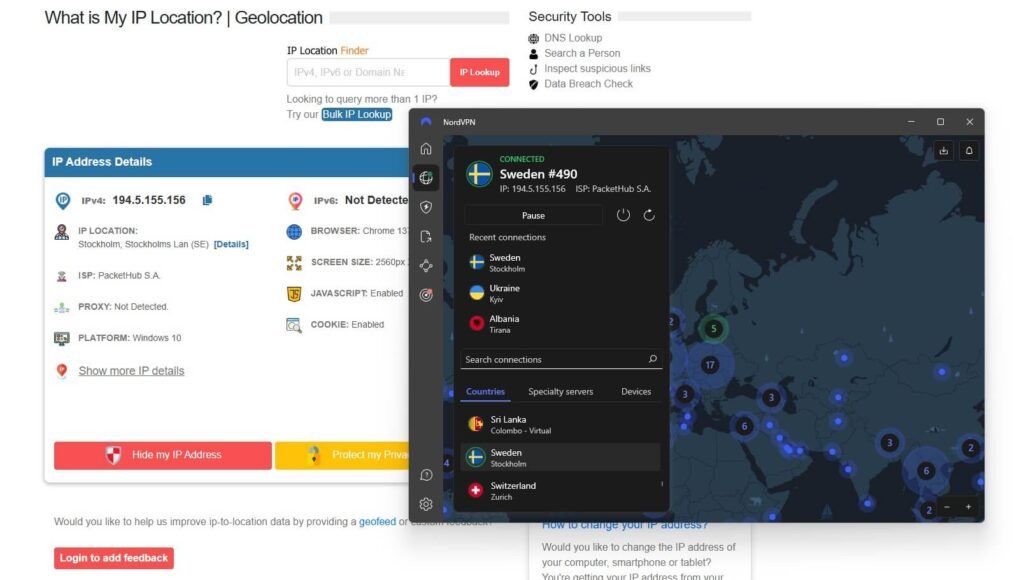Close the NordVPN window

point(970,121)
